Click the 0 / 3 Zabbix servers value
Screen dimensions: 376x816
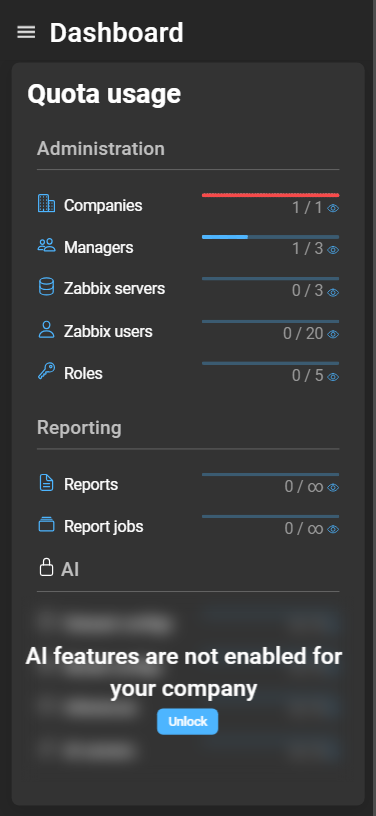click(307, 291)
